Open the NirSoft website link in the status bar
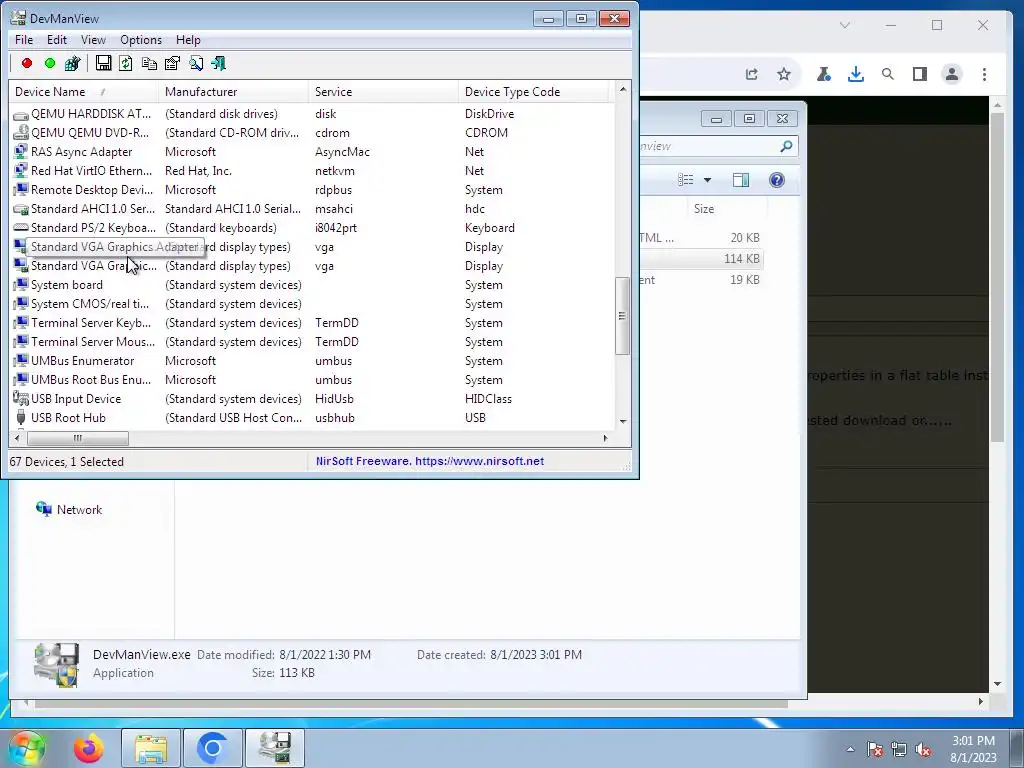Image resolution: width=1024 pixels, height=768 pixels. click(430, 461)
